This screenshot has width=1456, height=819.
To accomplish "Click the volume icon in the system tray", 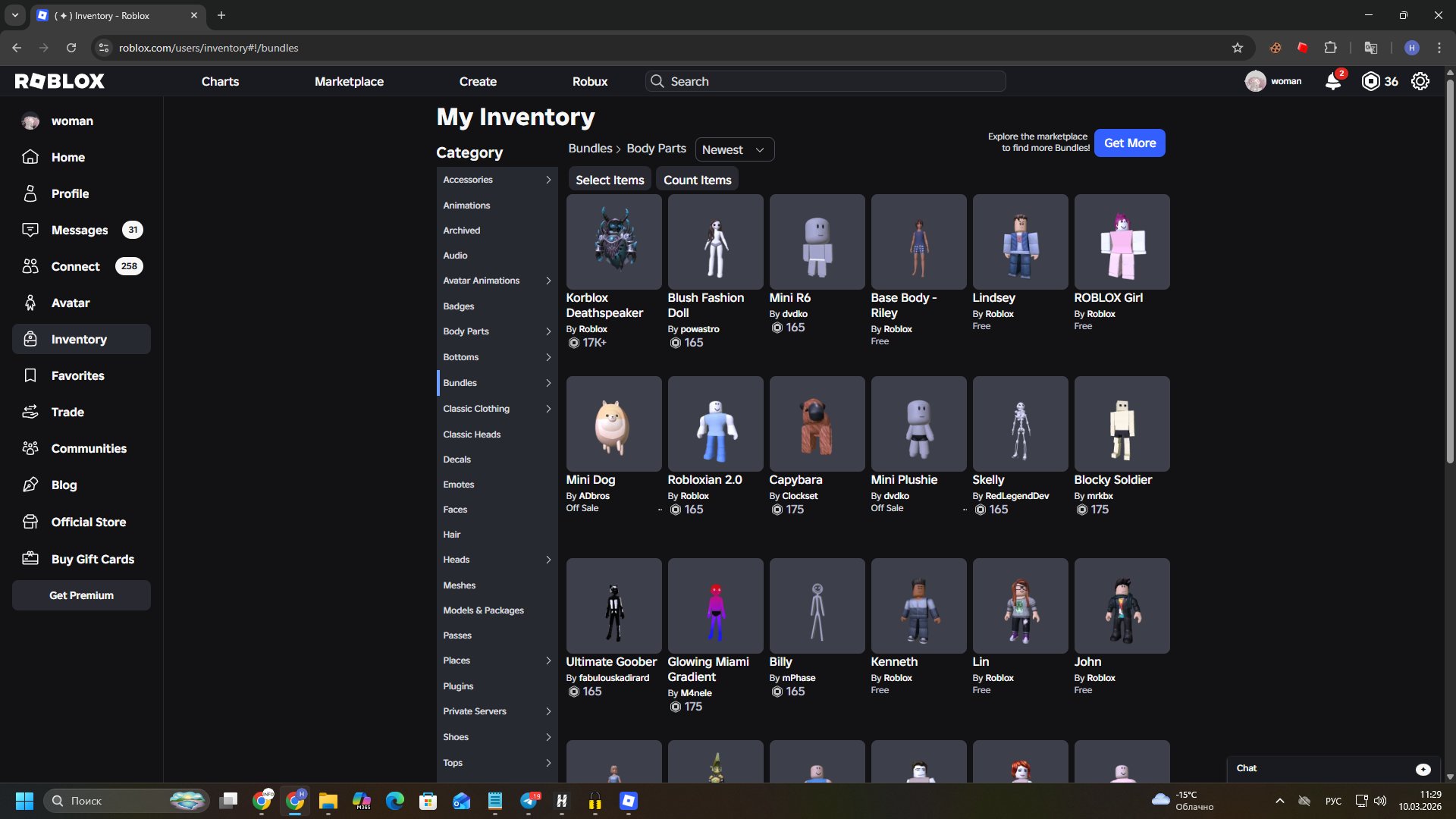I will click(1379, 800).
